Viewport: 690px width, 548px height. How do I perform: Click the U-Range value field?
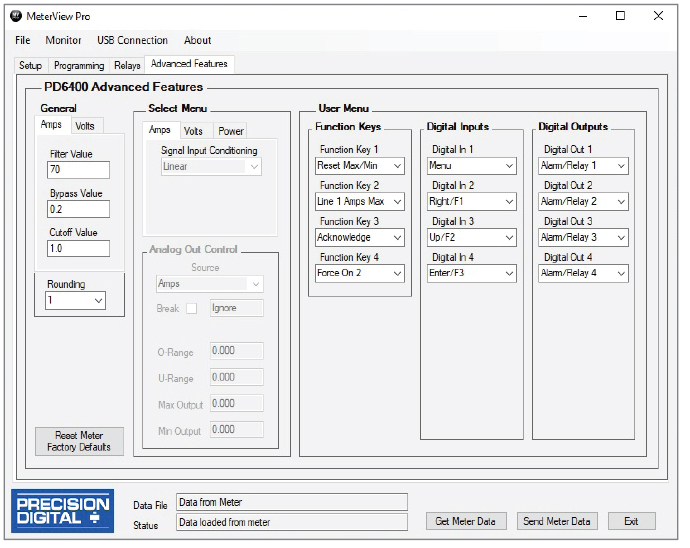237,377
